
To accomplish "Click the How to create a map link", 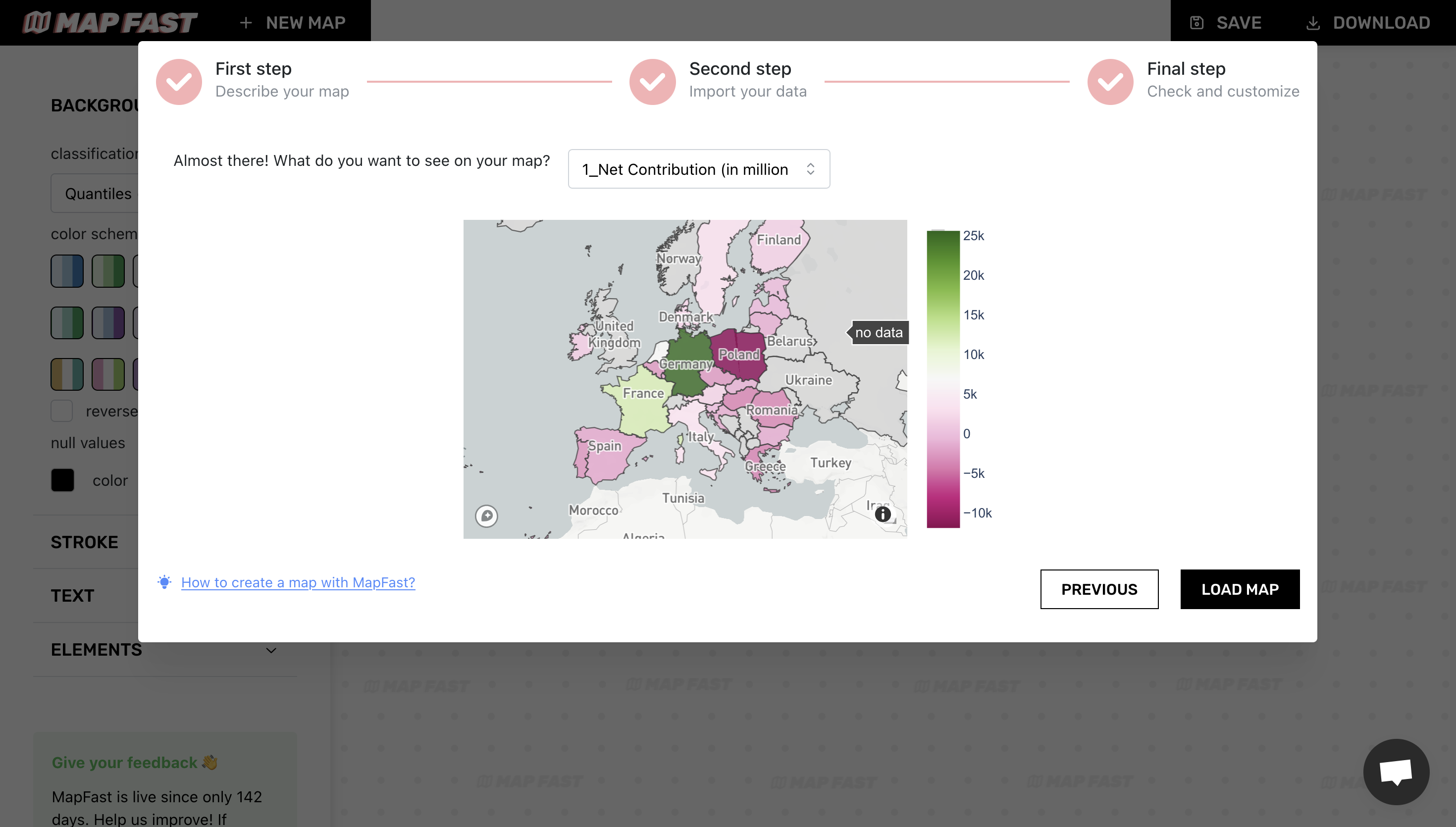I will point(297,581).
